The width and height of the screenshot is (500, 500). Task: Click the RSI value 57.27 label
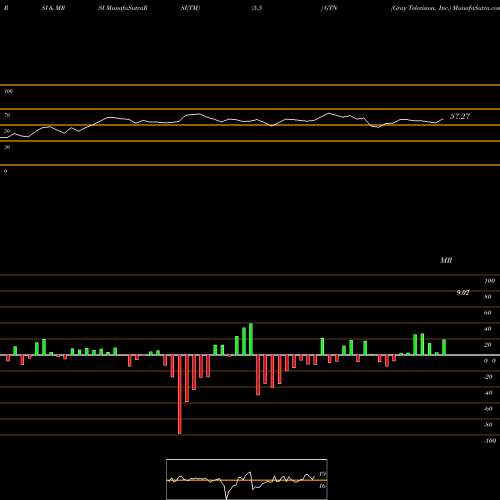tap(460, 116)
